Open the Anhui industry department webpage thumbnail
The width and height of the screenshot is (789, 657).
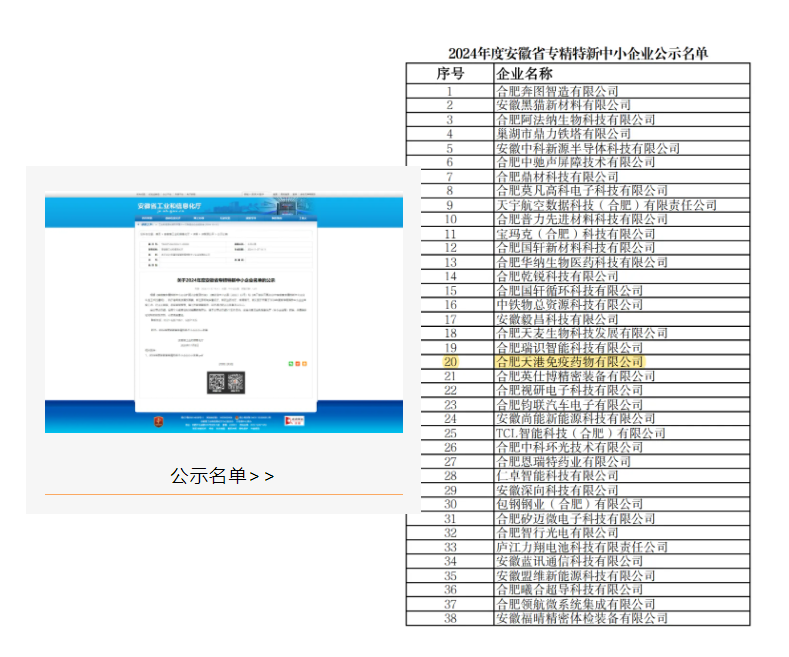224,312
